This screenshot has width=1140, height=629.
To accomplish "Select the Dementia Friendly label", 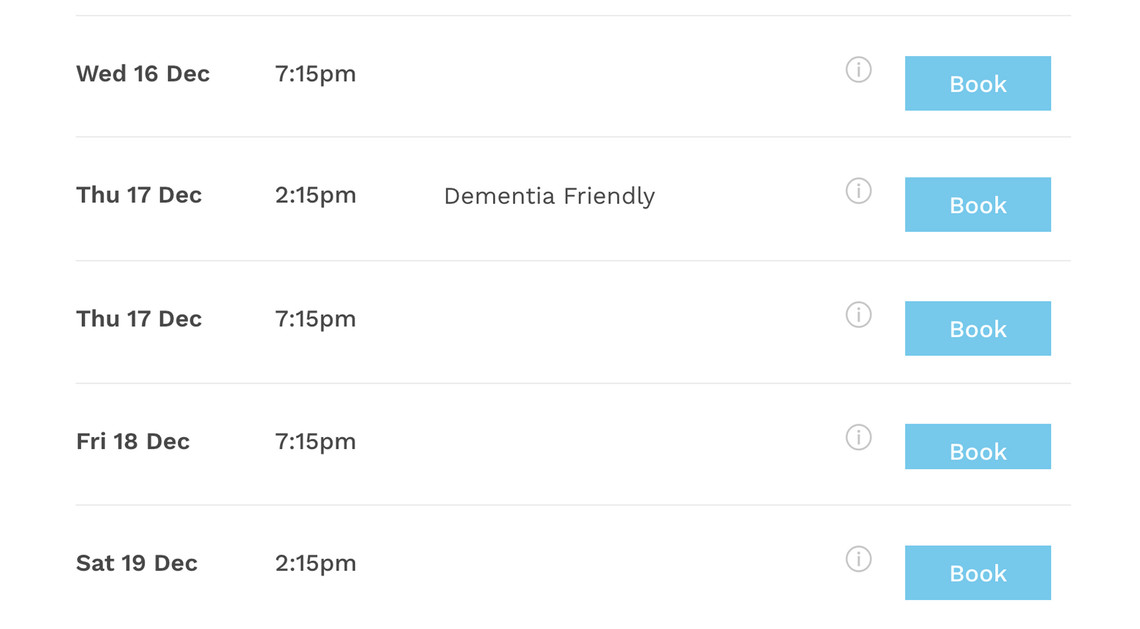I will pos(550,196).
